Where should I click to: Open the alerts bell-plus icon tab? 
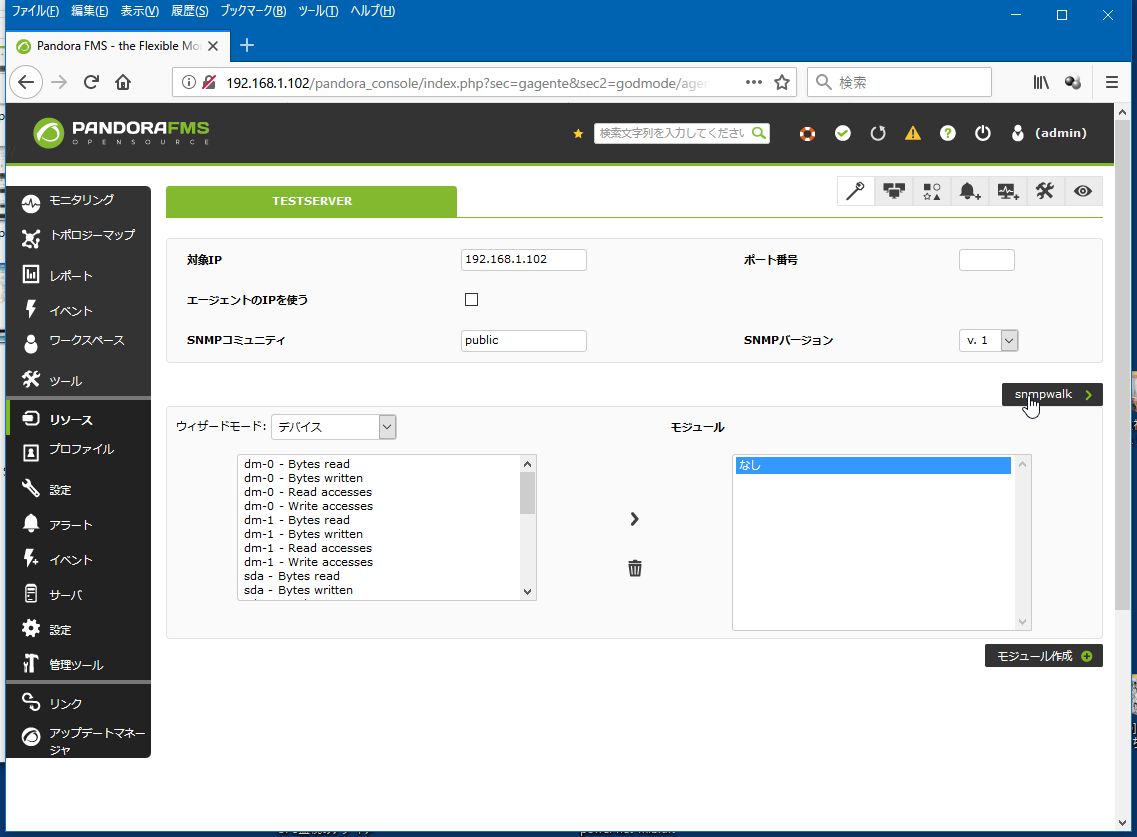(969, 191)
